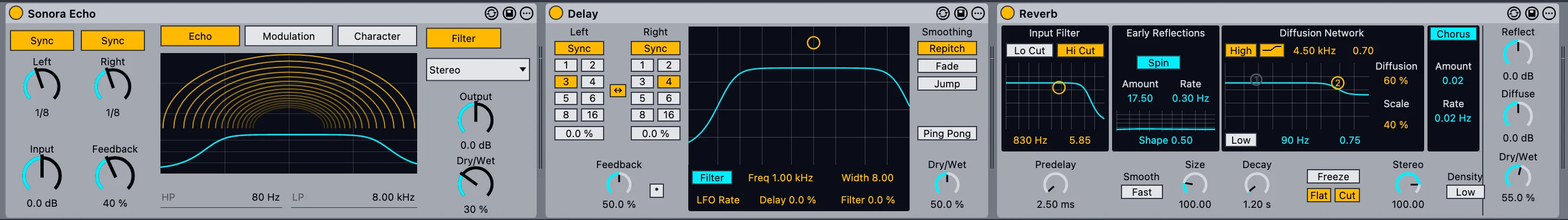Screen dimensions: 1568x220
Task: Toggle Delay Ping Pong button
Action: (x=947, y=133)
